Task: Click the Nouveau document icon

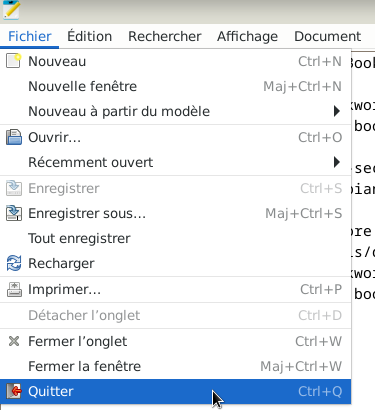Action: point(14,61)
